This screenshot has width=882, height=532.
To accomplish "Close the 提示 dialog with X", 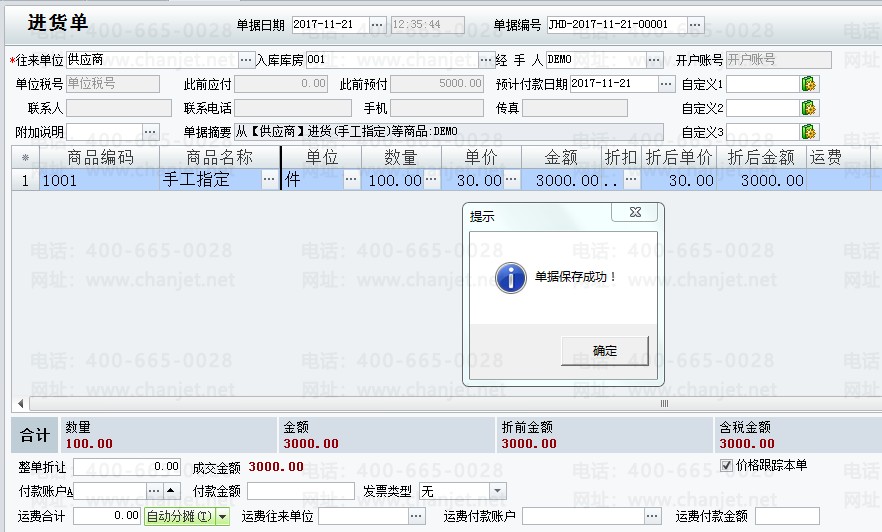I will 635,212.
